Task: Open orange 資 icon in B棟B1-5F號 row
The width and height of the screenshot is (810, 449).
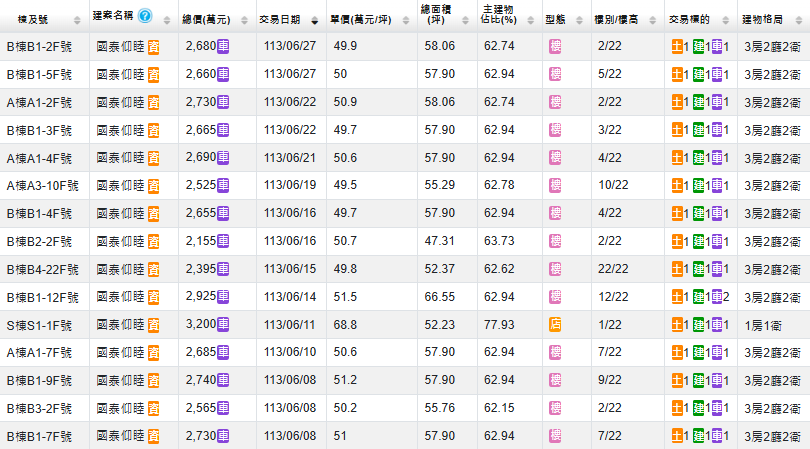Action: click(x=153, y=75)
